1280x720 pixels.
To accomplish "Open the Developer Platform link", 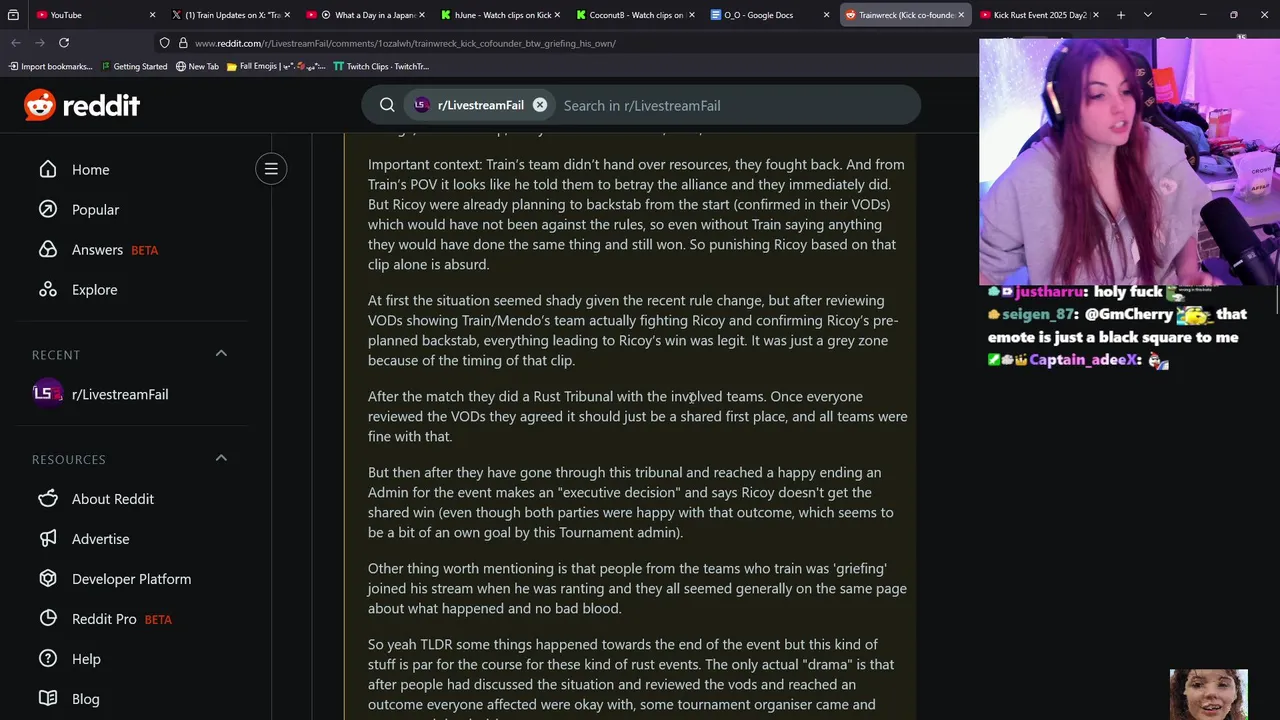I will pyautogui.click(x=131, y=579).
